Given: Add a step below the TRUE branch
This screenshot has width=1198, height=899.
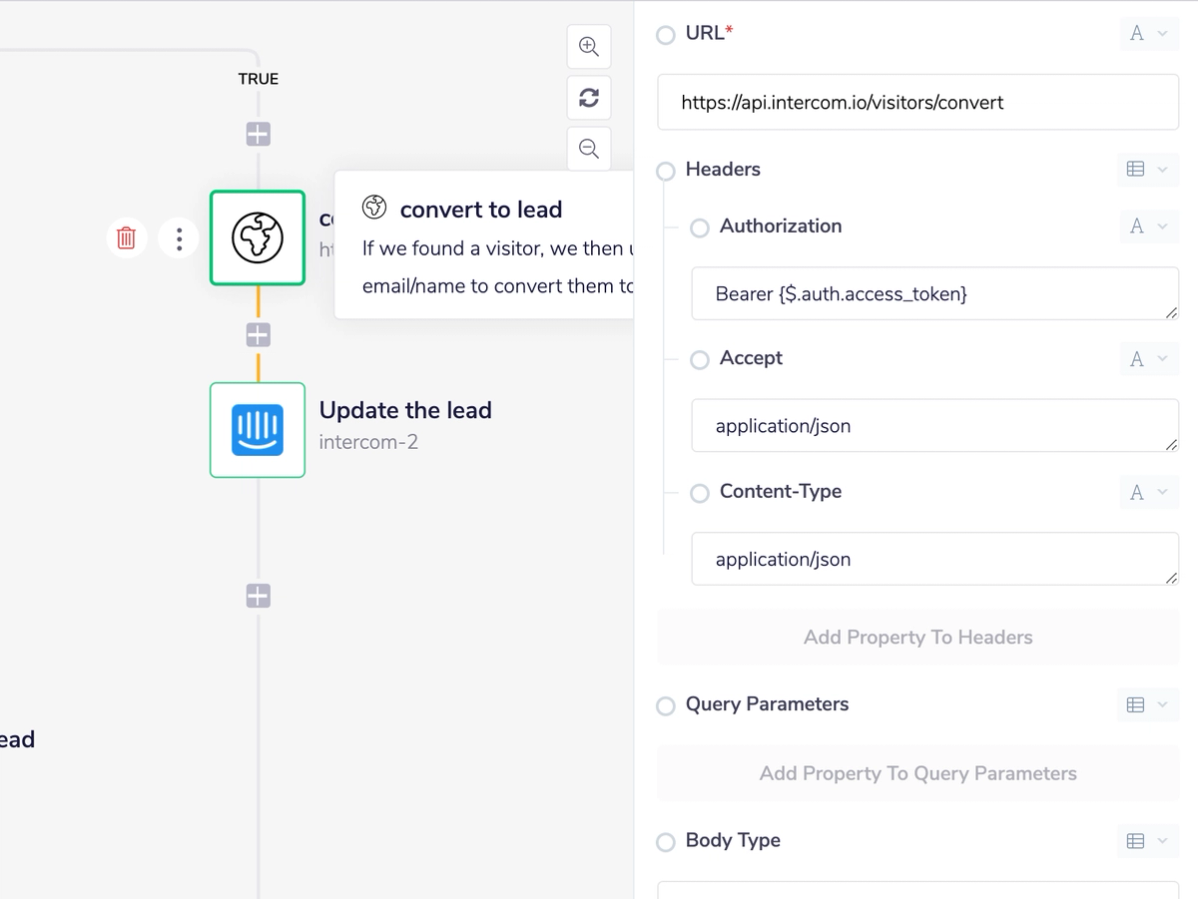Looking at the screenshot, I should 258,134.
